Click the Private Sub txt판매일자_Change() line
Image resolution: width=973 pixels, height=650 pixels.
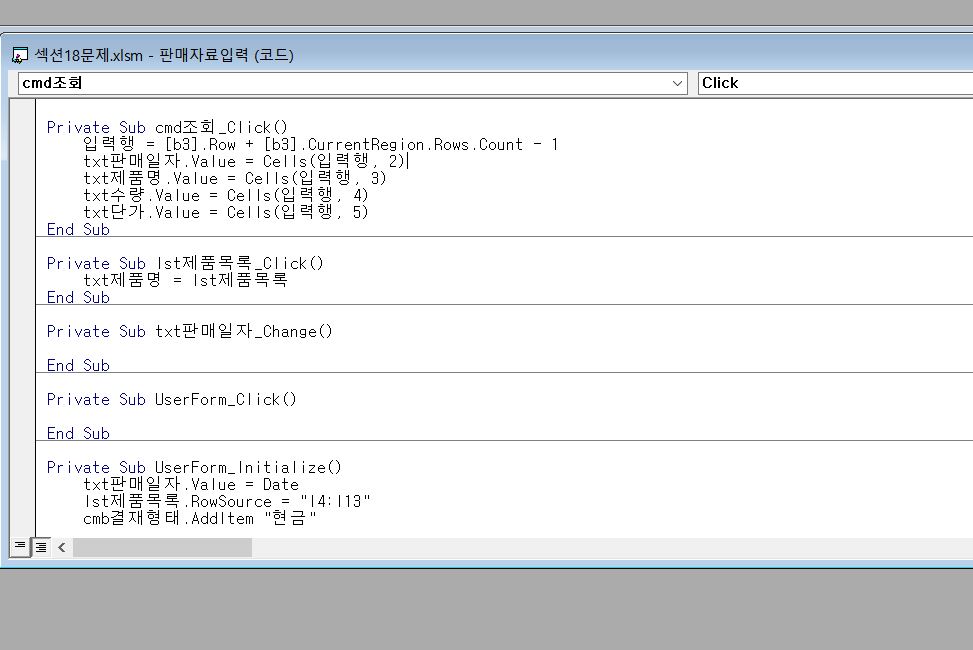pyautogui.click(x=189, y=332)
